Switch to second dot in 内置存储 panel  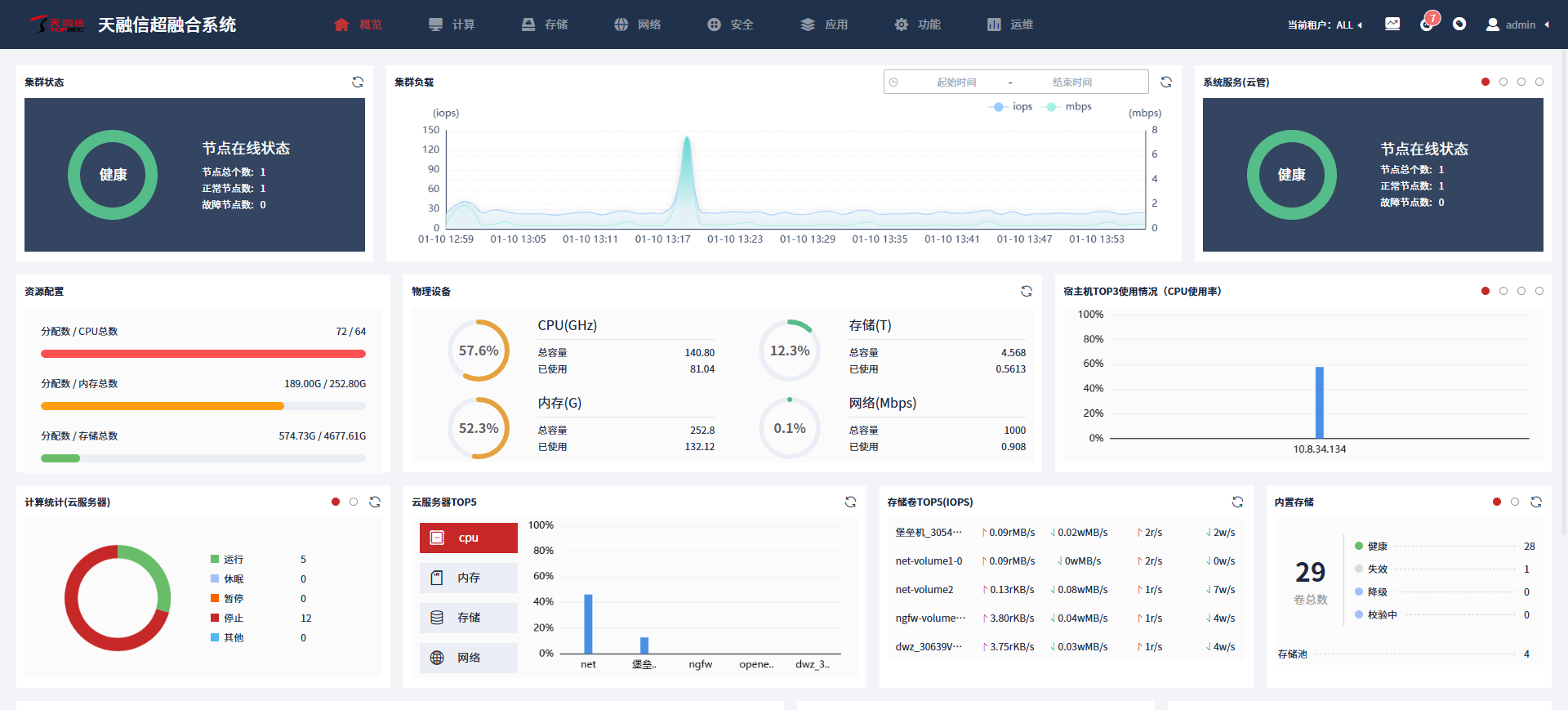[1515, 502]
